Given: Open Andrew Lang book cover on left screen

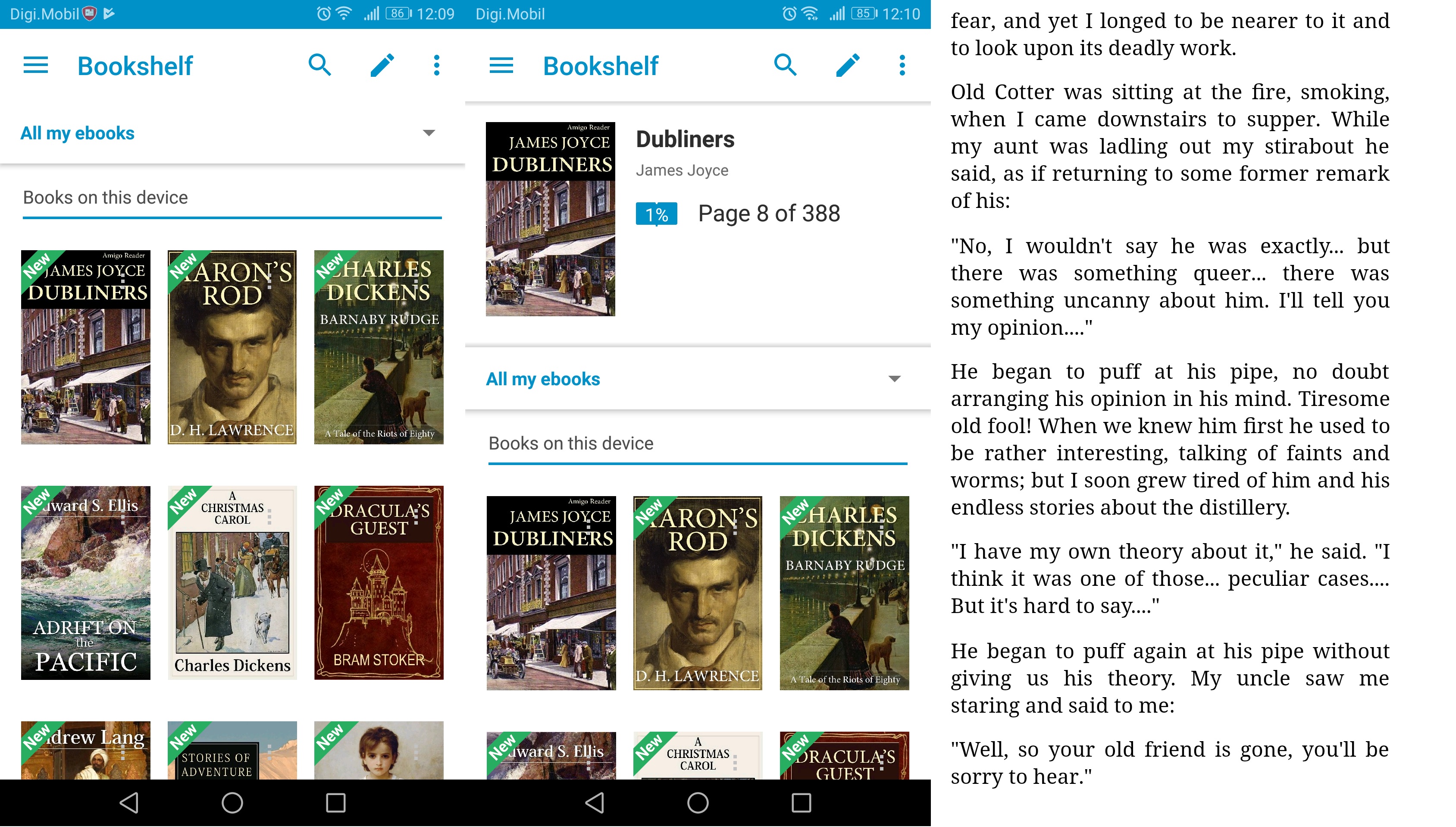Looking at the screenshot, I should pyautogui.click(x=86, y=750).
